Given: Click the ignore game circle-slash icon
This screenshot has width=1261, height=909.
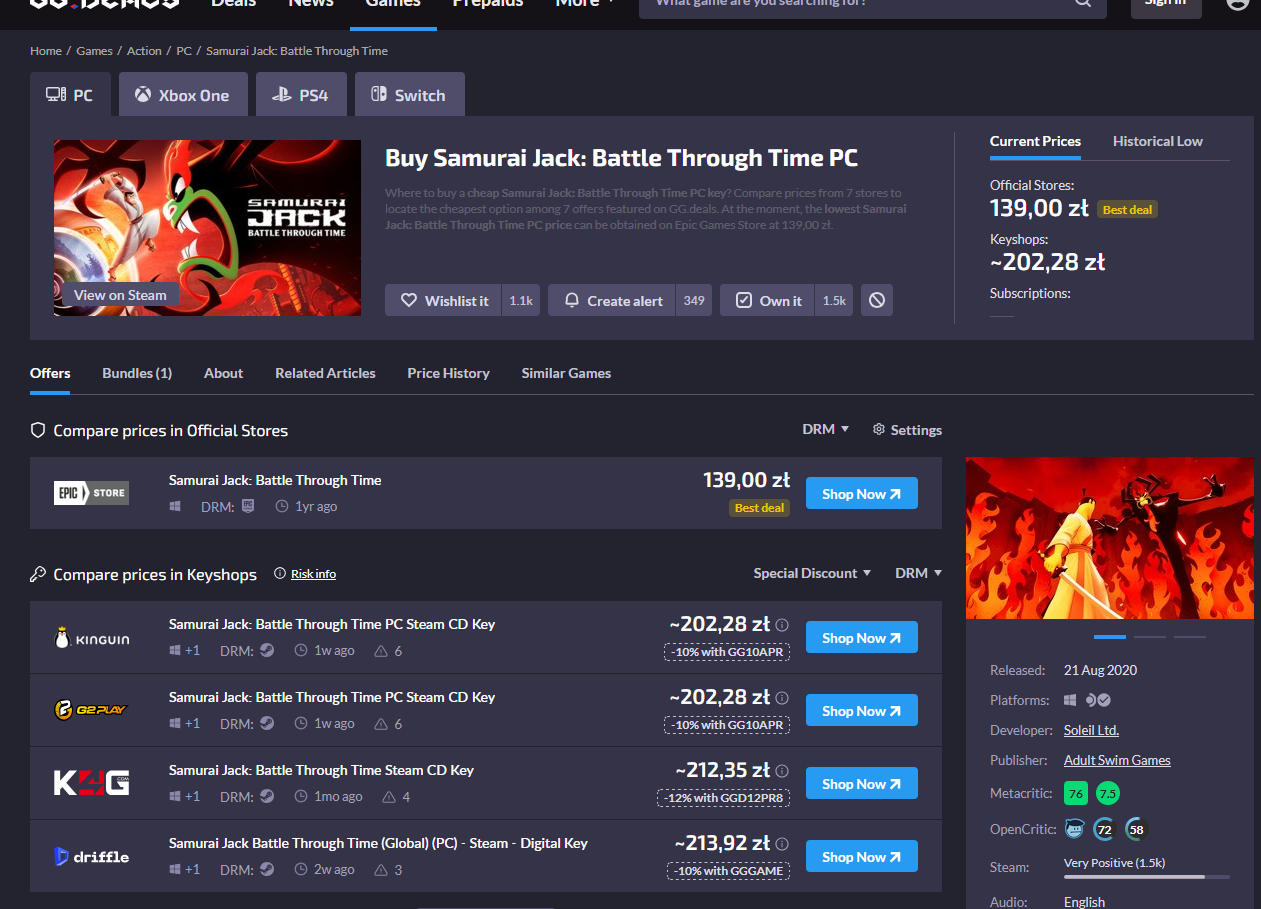Looking at the screenshot, I should [x=877, y=300].
